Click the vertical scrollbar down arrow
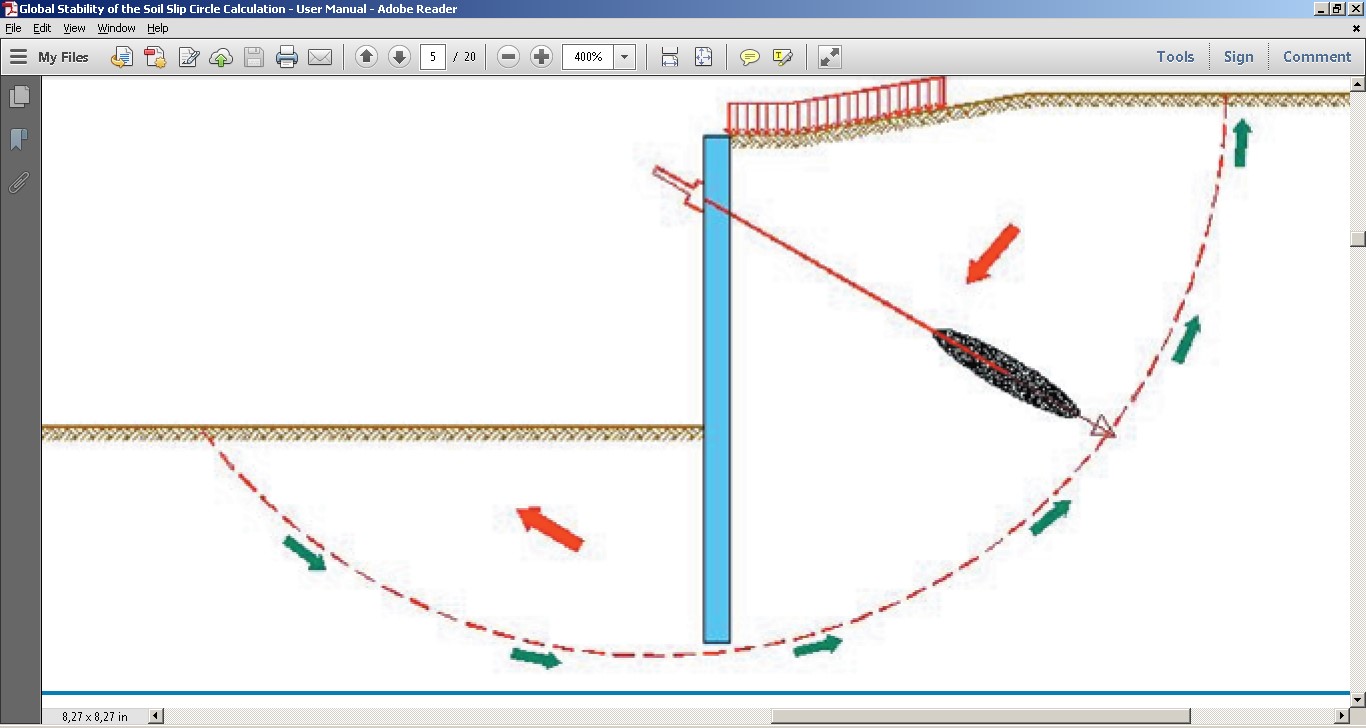 (1357, 699)
